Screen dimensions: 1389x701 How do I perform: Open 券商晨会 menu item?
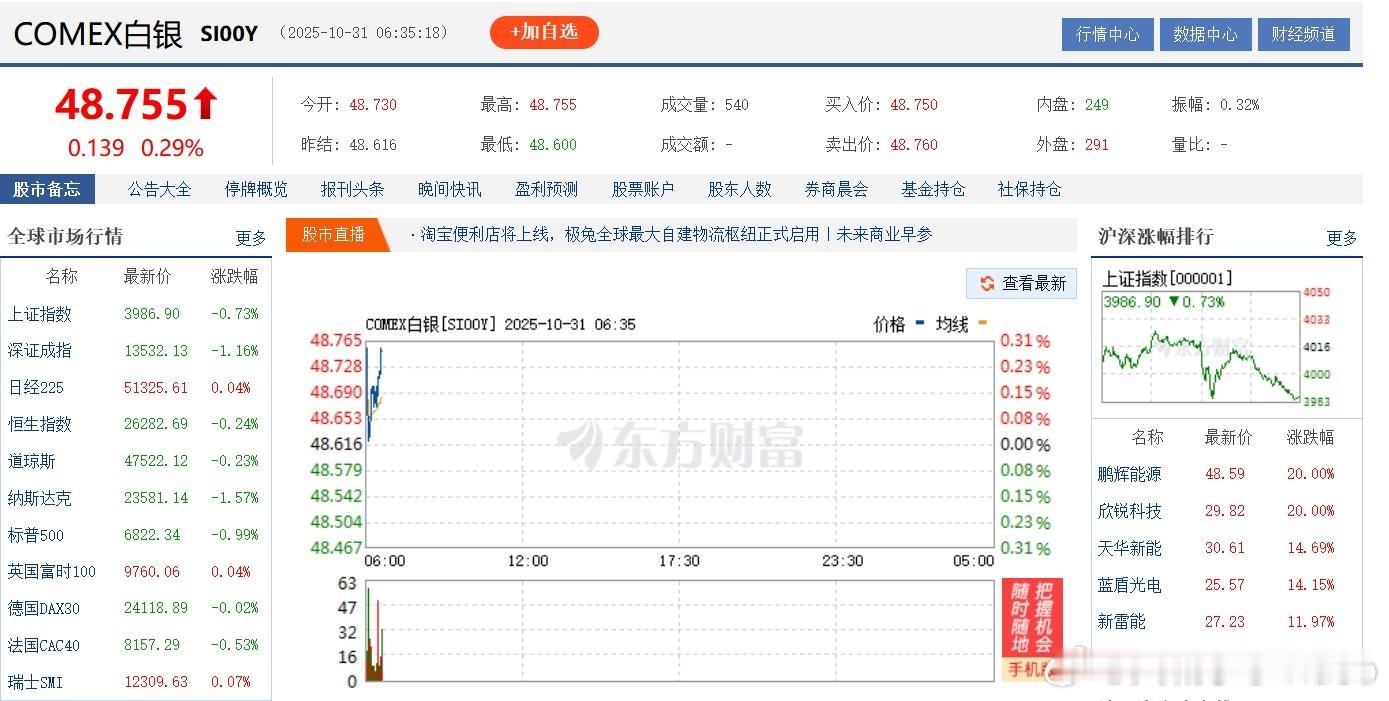[836, 189]
